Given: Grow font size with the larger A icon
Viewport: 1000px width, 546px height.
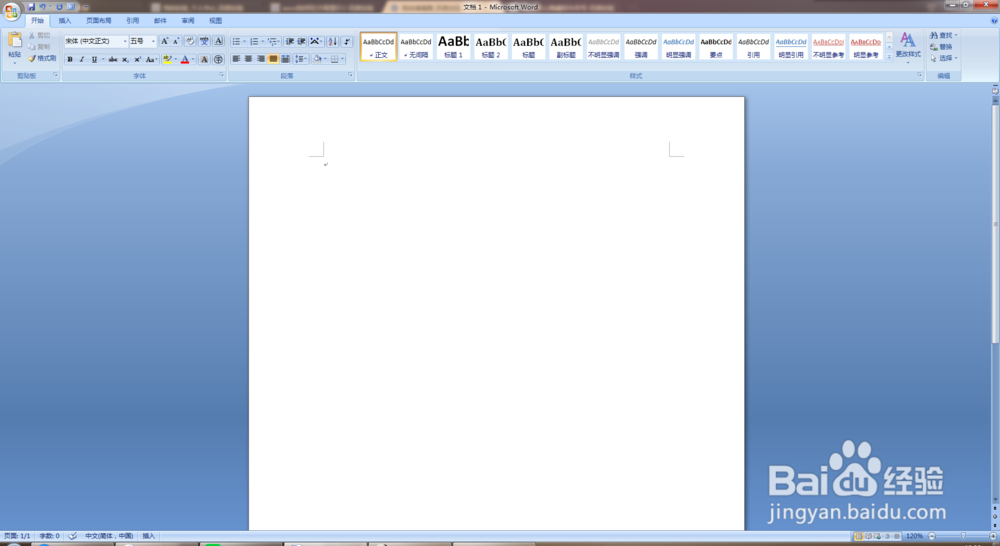Looking at the screenshot, I should [165, 41].
